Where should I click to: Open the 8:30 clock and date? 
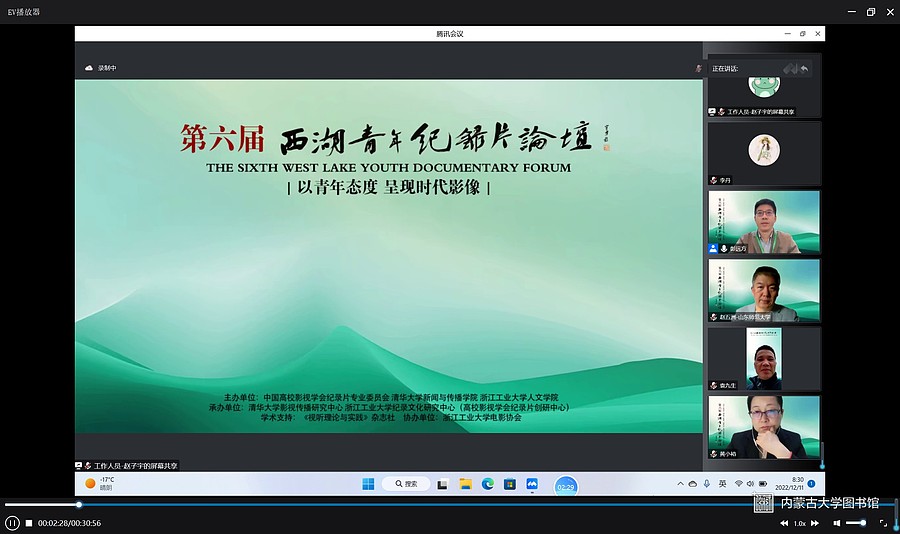(x=789, y=483)
